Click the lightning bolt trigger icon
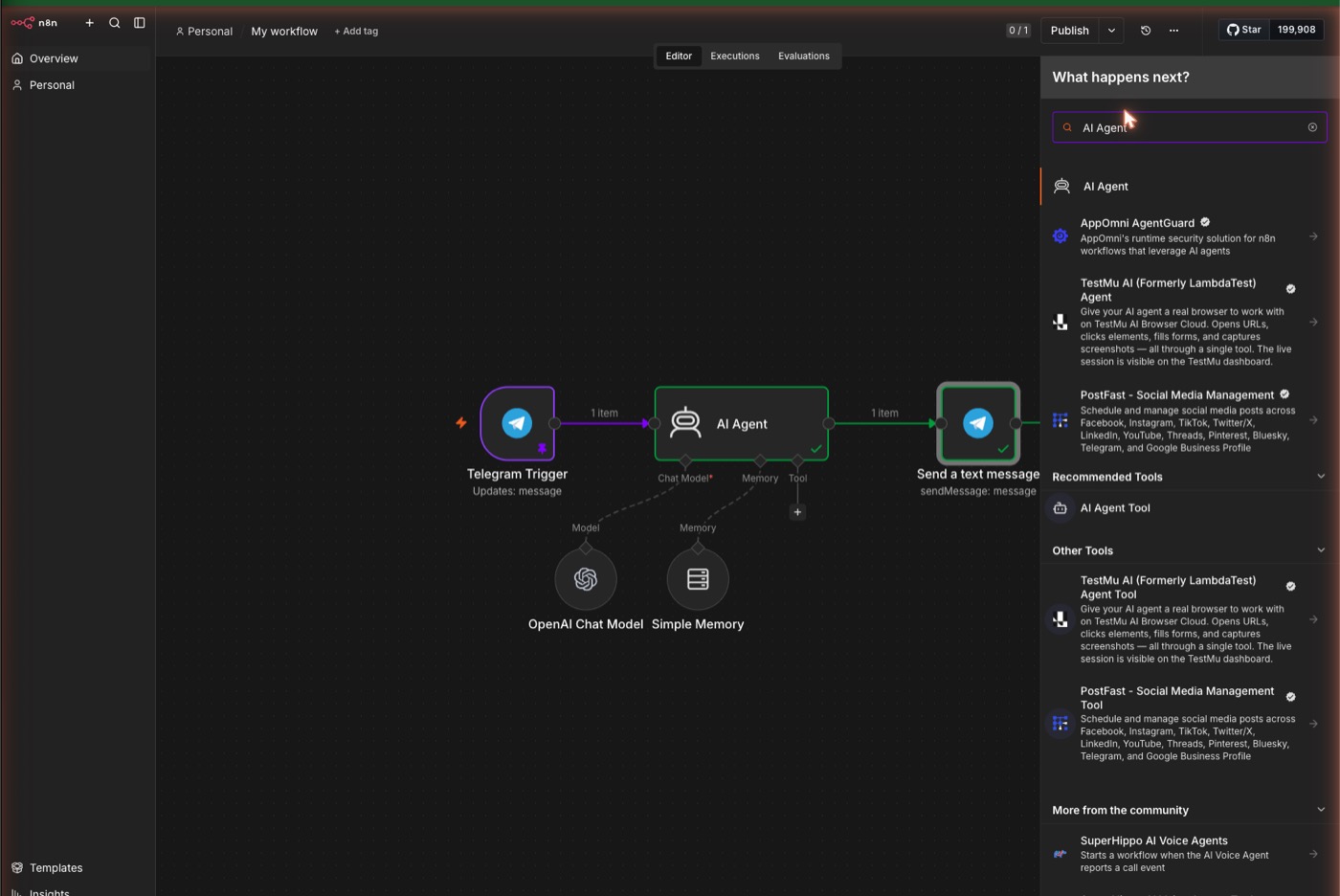1340x896 pixels. [x=461, y=422]
